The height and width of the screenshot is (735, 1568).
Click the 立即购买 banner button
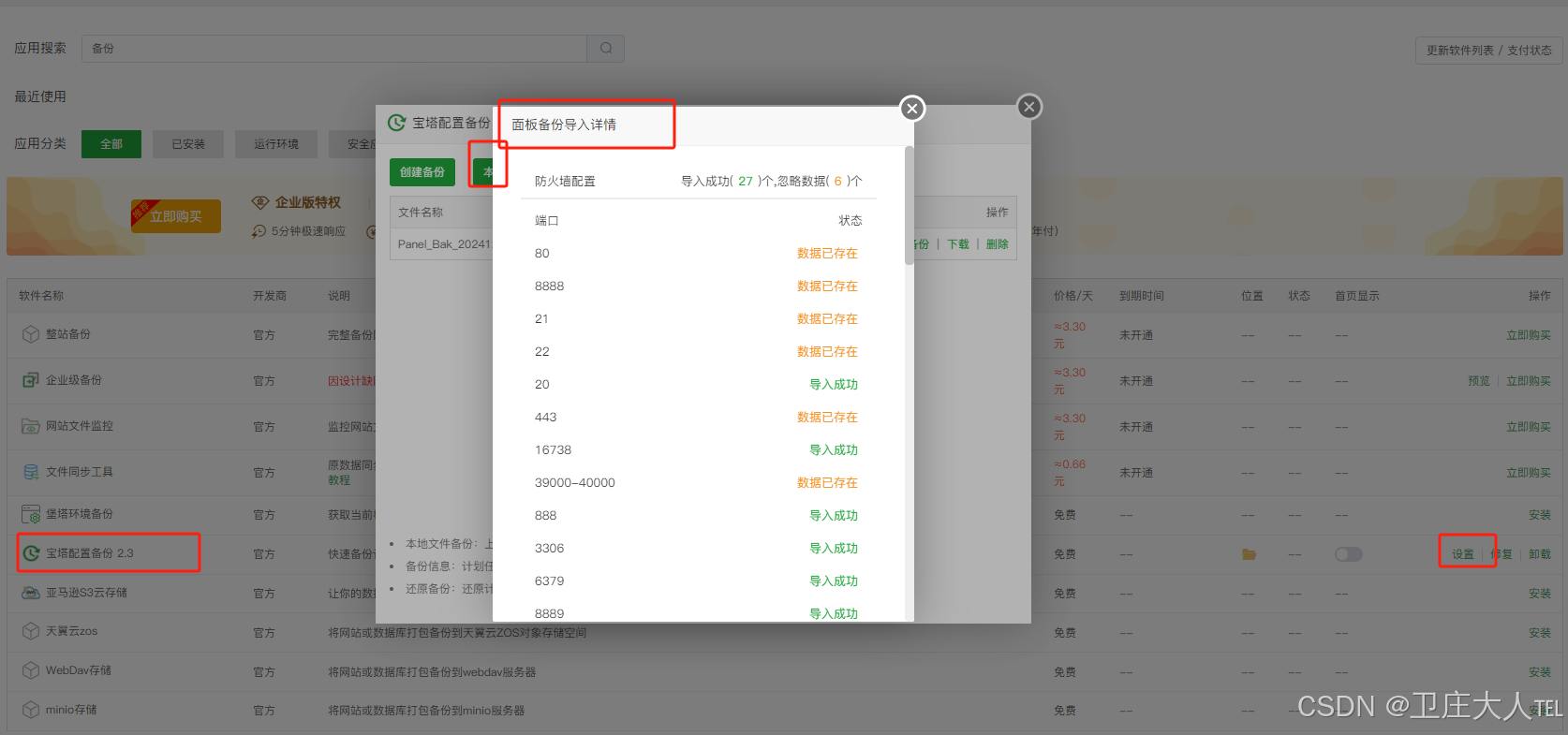point(176,216)
